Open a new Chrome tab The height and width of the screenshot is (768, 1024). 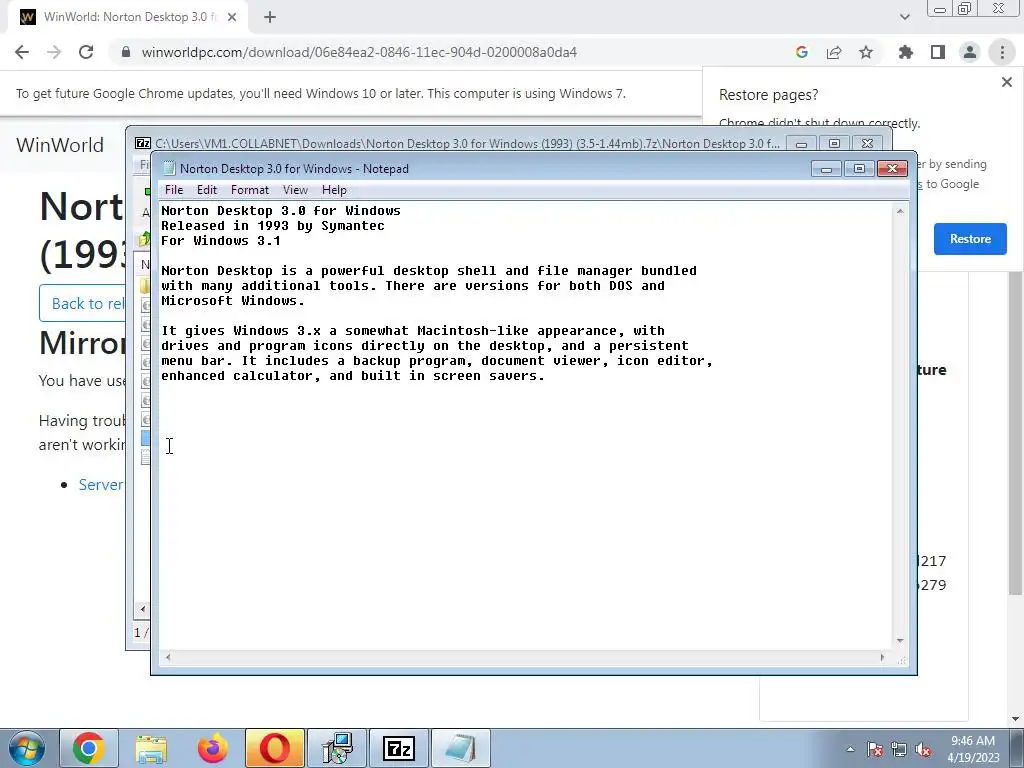[x=270, y=17]
